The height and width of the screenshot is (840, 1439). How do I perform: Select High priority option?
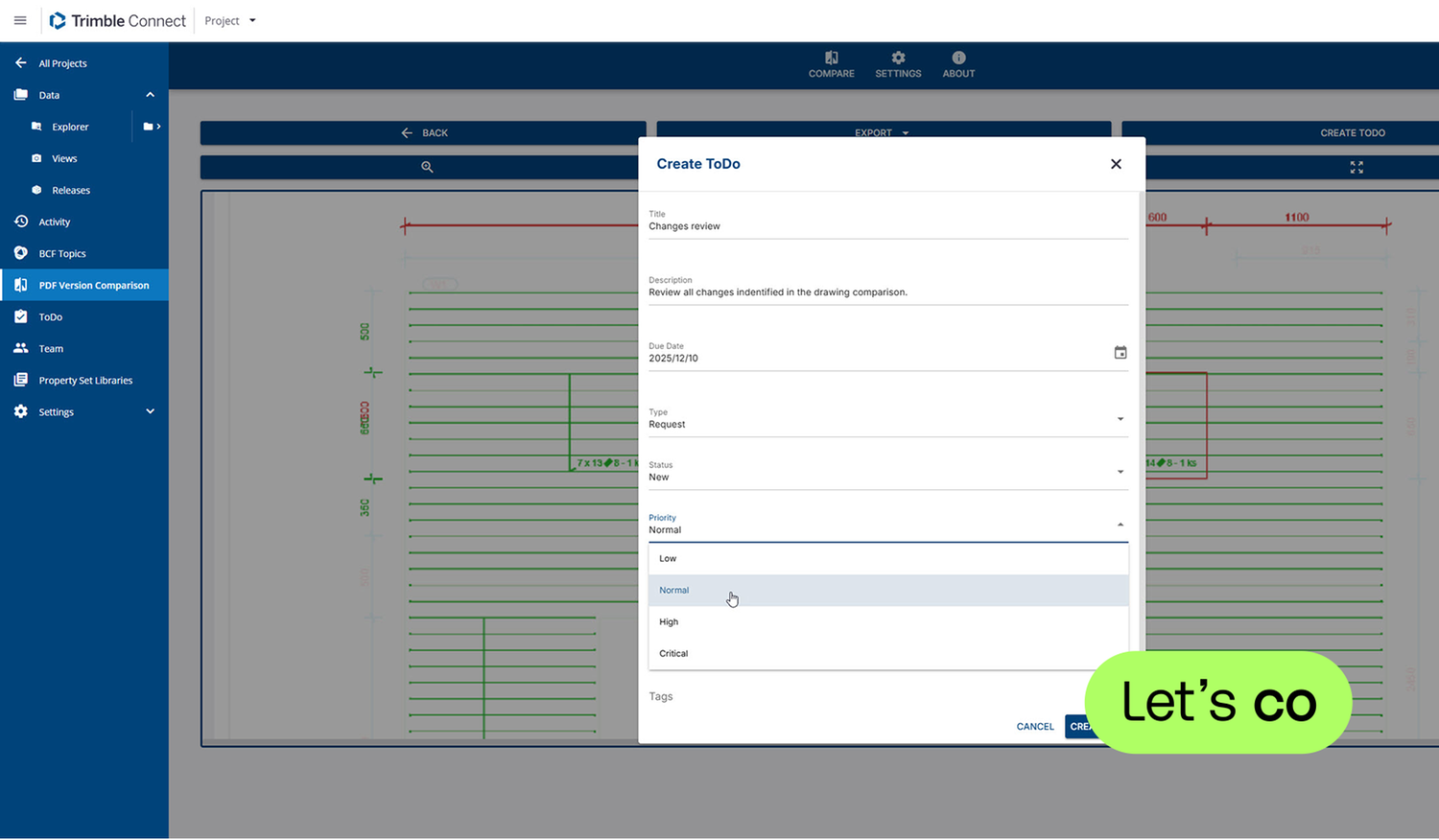[x=888, y=621]
